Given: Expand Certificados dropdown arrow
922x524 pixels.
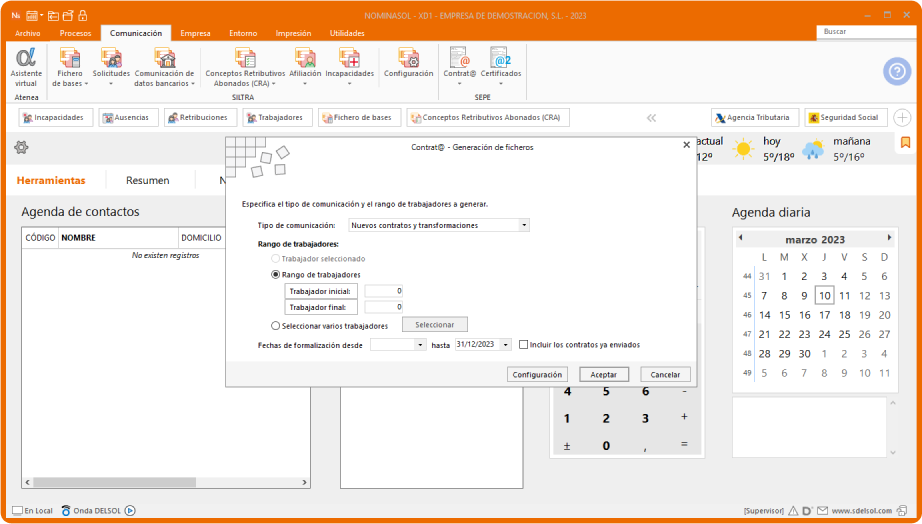Looking at the screenshot, I should (501, 84).
